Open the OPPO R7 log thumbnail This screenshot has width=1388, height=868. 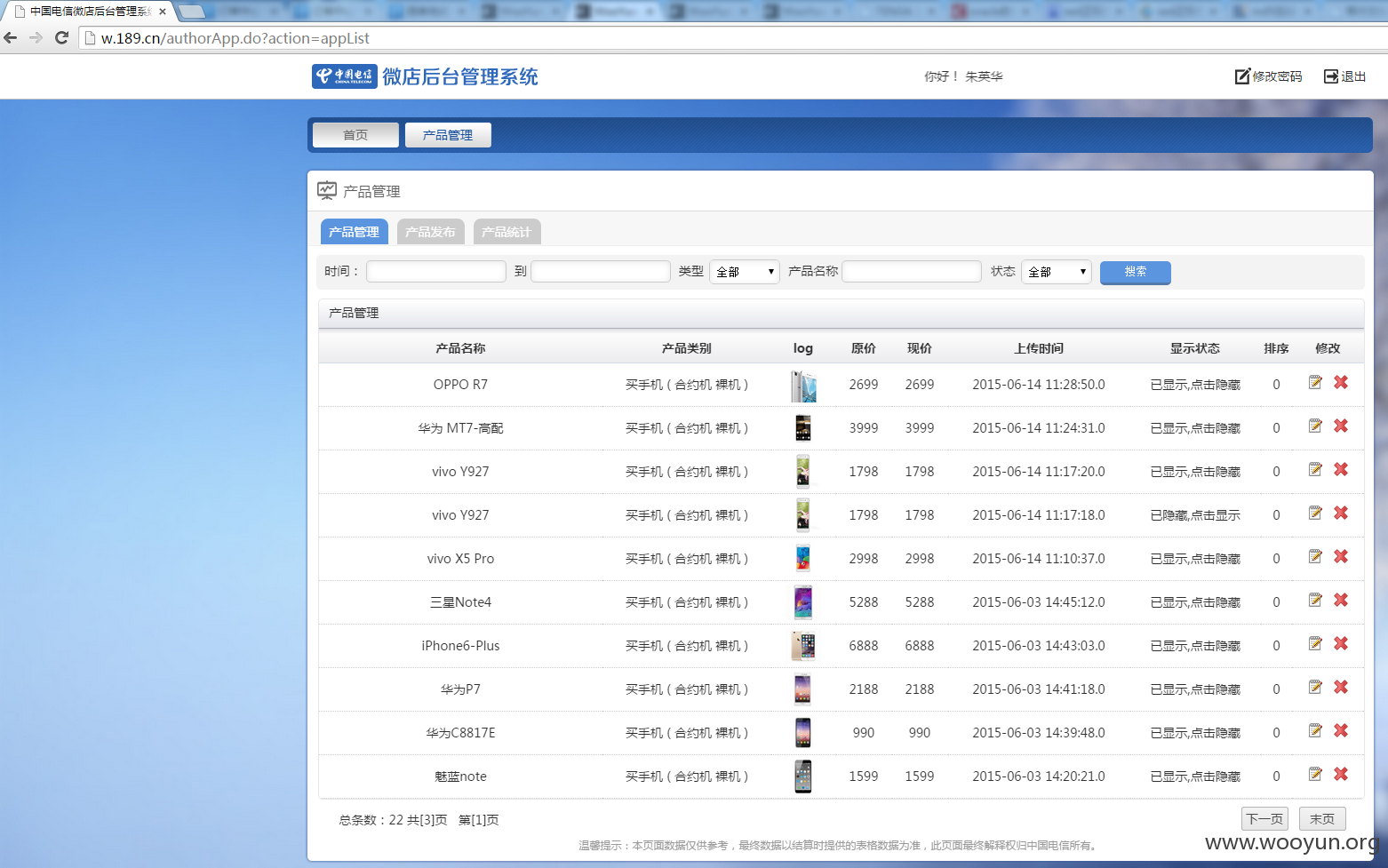pos(803,386)
